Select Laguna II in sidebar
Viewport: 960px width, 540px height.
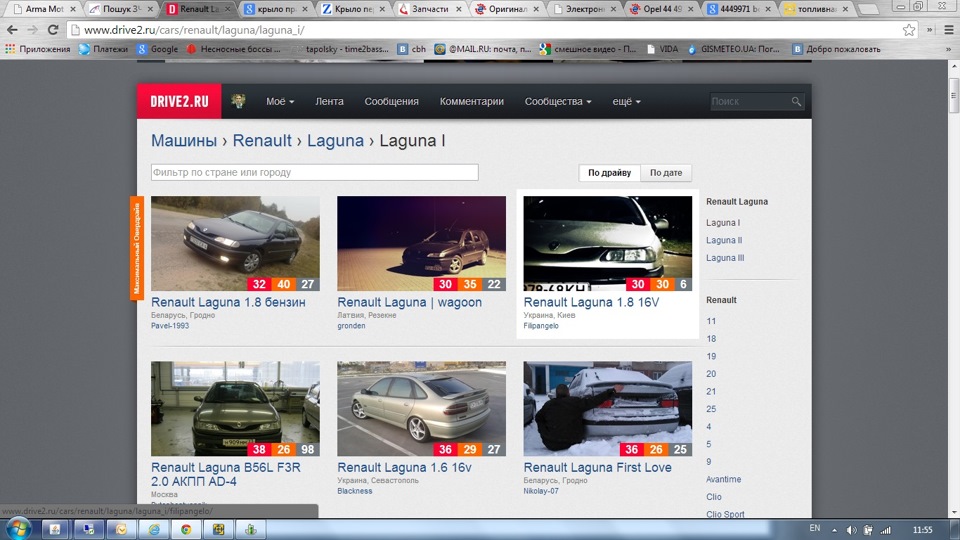pyautogui.click(x=724, y=240)
